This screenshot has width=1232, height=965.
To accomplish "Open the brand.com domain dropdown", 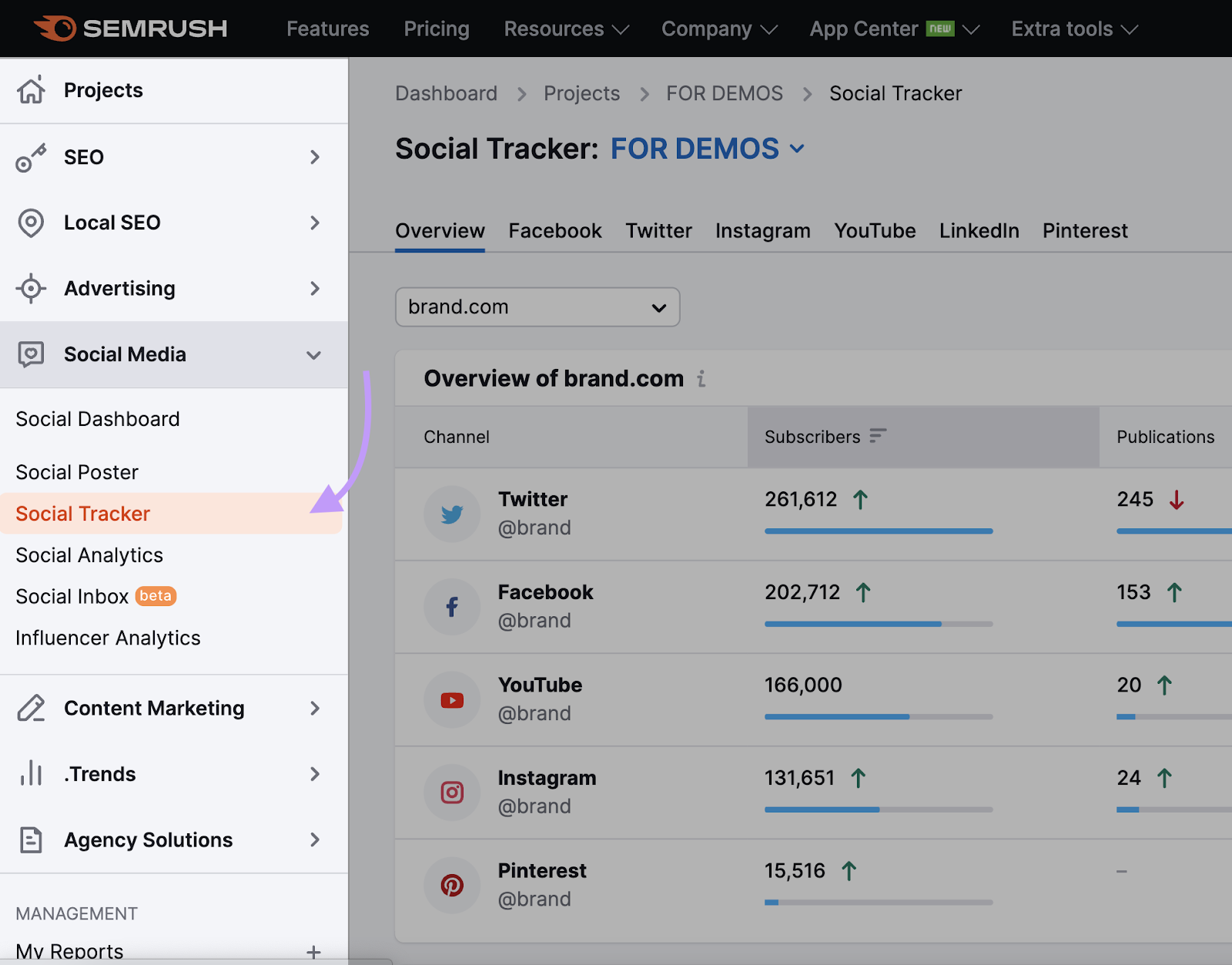I will tap(537, 307).
